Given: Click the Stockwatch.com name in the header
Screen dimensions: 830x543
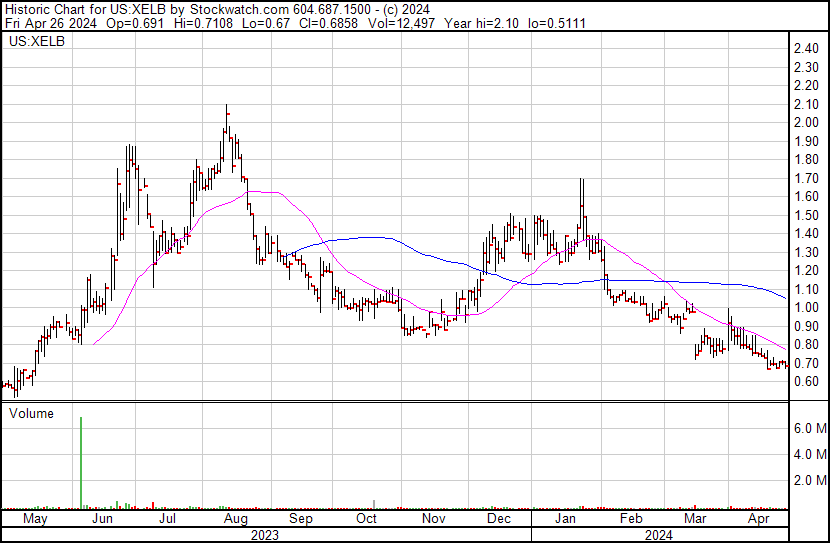Looking at the screenshot, I should click(x=239, y=7).
